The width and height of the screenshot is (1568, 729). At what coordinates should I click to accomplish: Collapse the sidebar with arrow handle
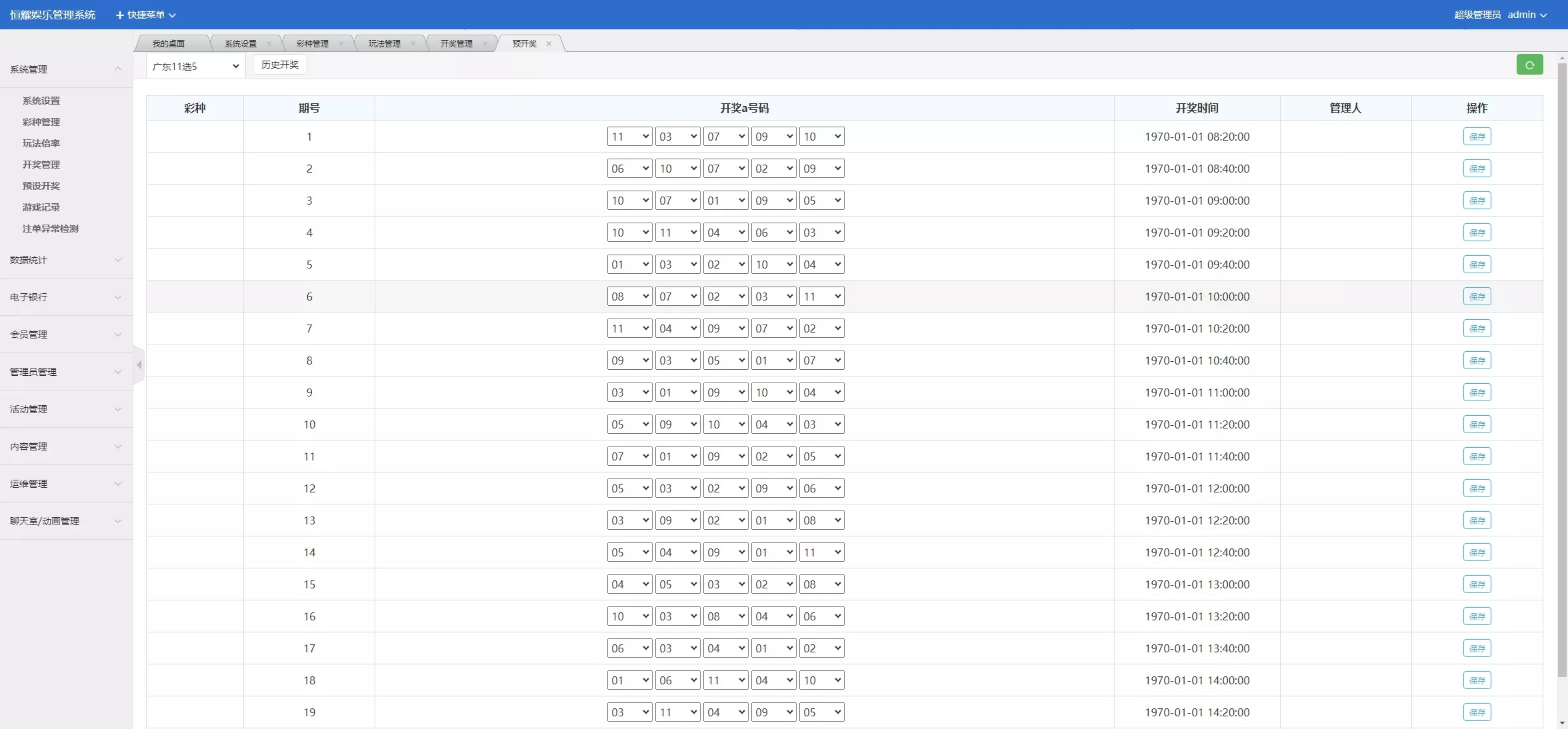139,364
